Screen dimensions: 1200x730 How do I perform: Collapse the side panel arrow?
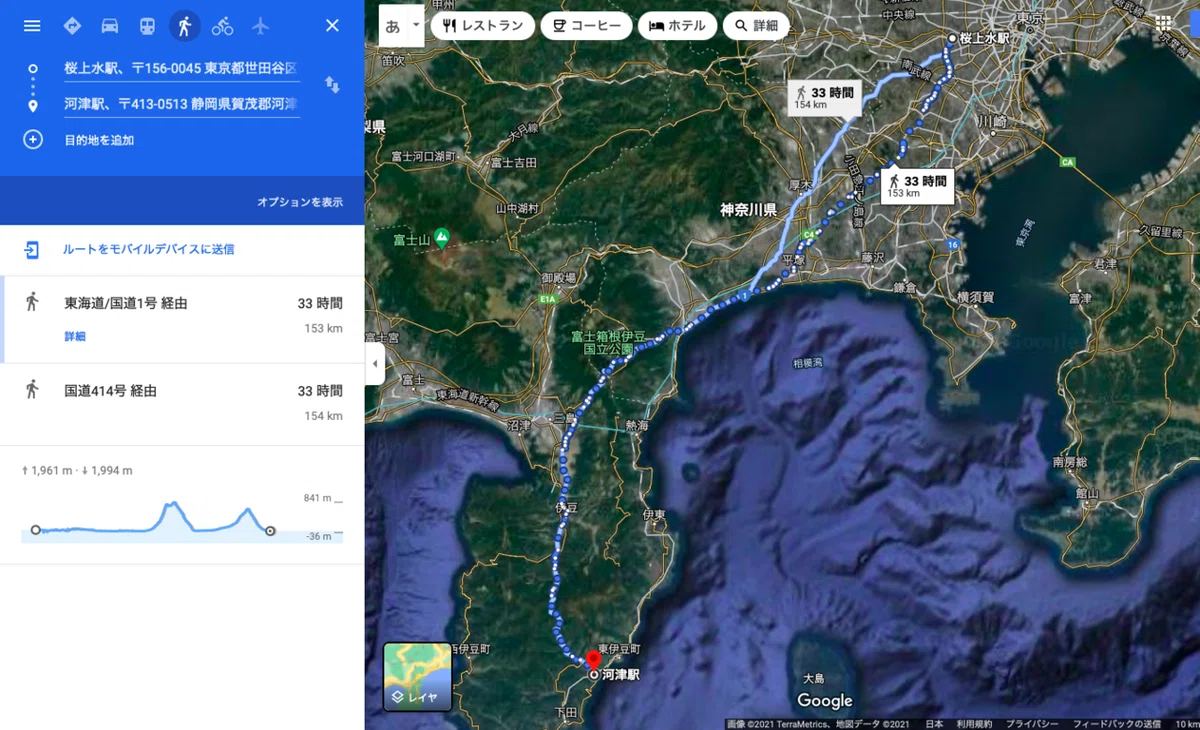tap(375, 364)
